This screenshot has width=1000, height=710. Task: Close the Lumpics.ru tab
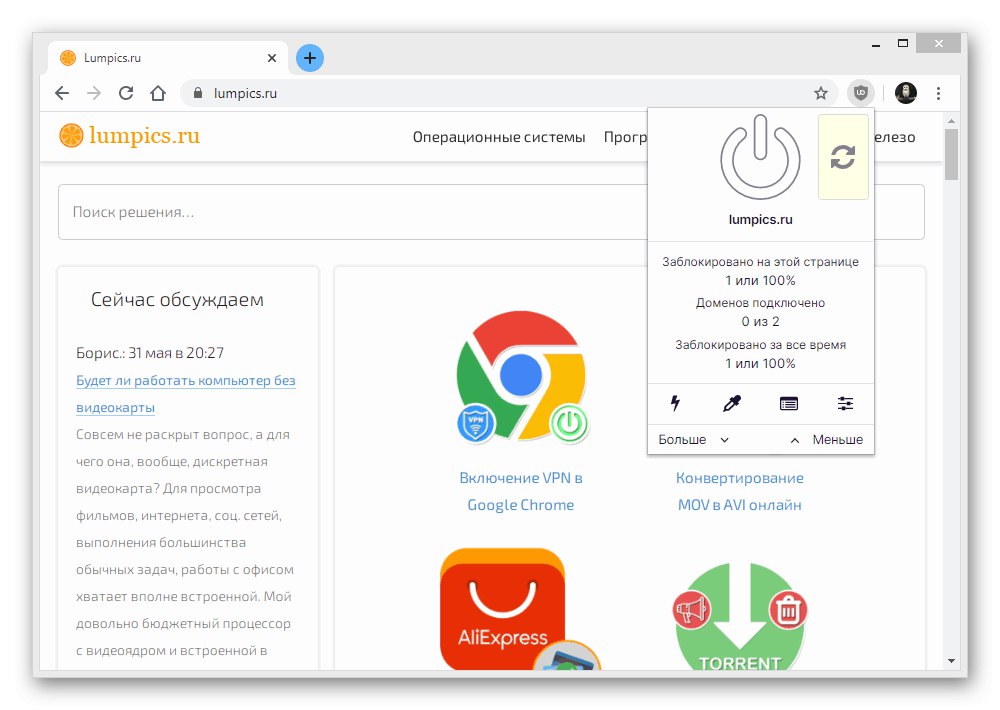(272, 58)
